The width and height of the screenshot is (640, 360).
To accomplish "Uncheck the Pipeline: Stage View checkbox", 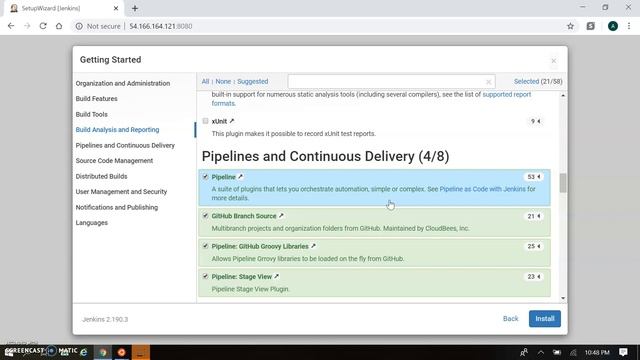I will (205, 276).
